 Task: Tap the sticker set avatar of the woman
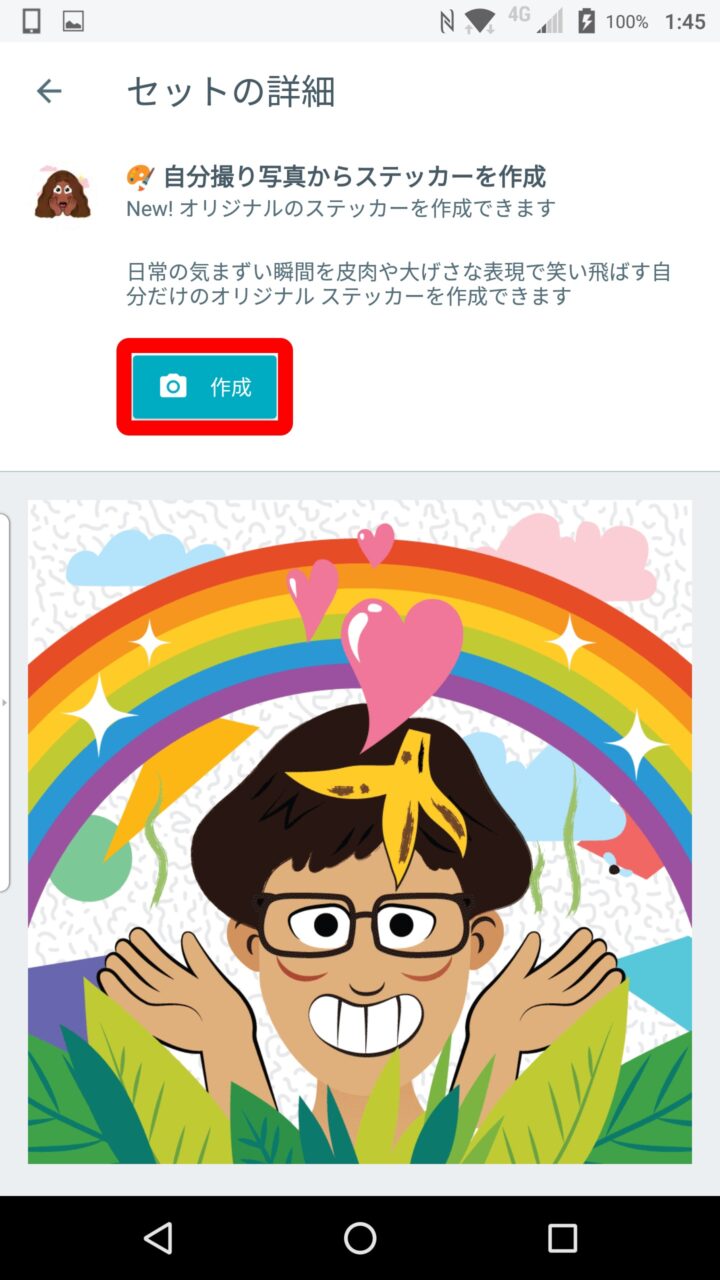[62, 192]
